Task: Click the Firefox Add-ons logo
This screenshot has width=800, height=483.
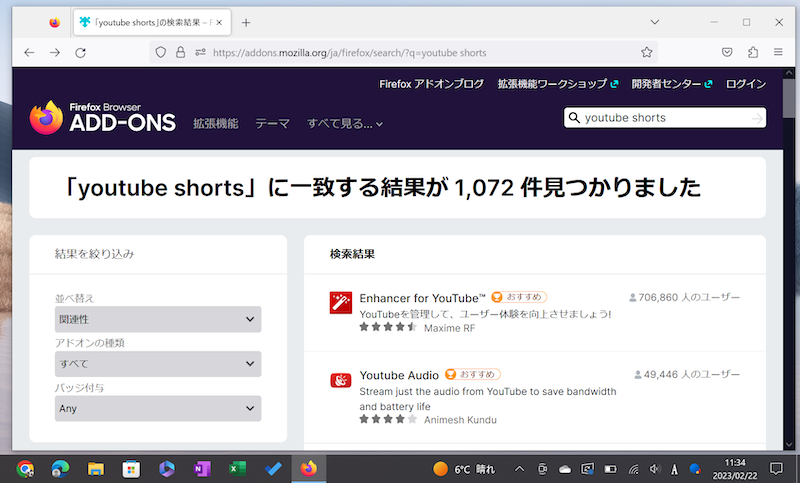Action: pos(102,118)
